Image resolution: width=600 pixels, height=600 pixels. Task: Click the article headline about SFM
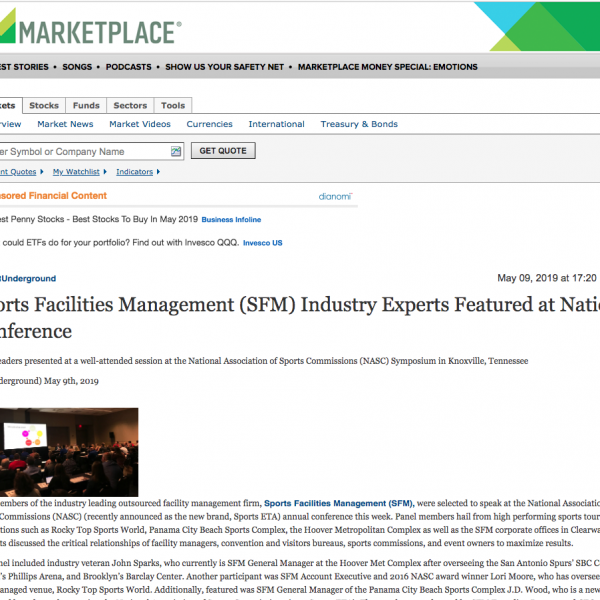click(300, 318)
